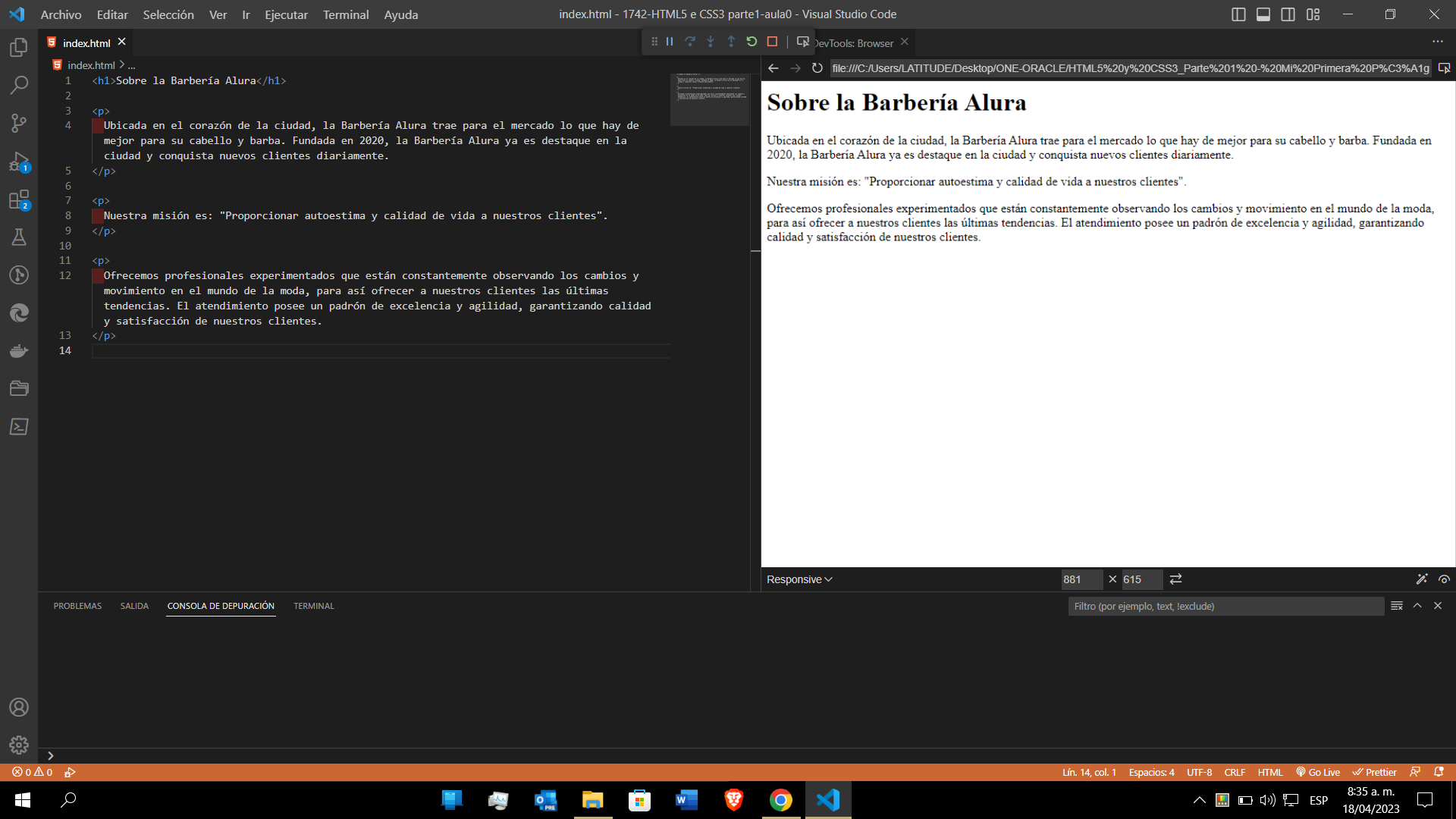Open Customize Layout button
The width and height of the screenshot is (1456, 819).
point(1313,14)
